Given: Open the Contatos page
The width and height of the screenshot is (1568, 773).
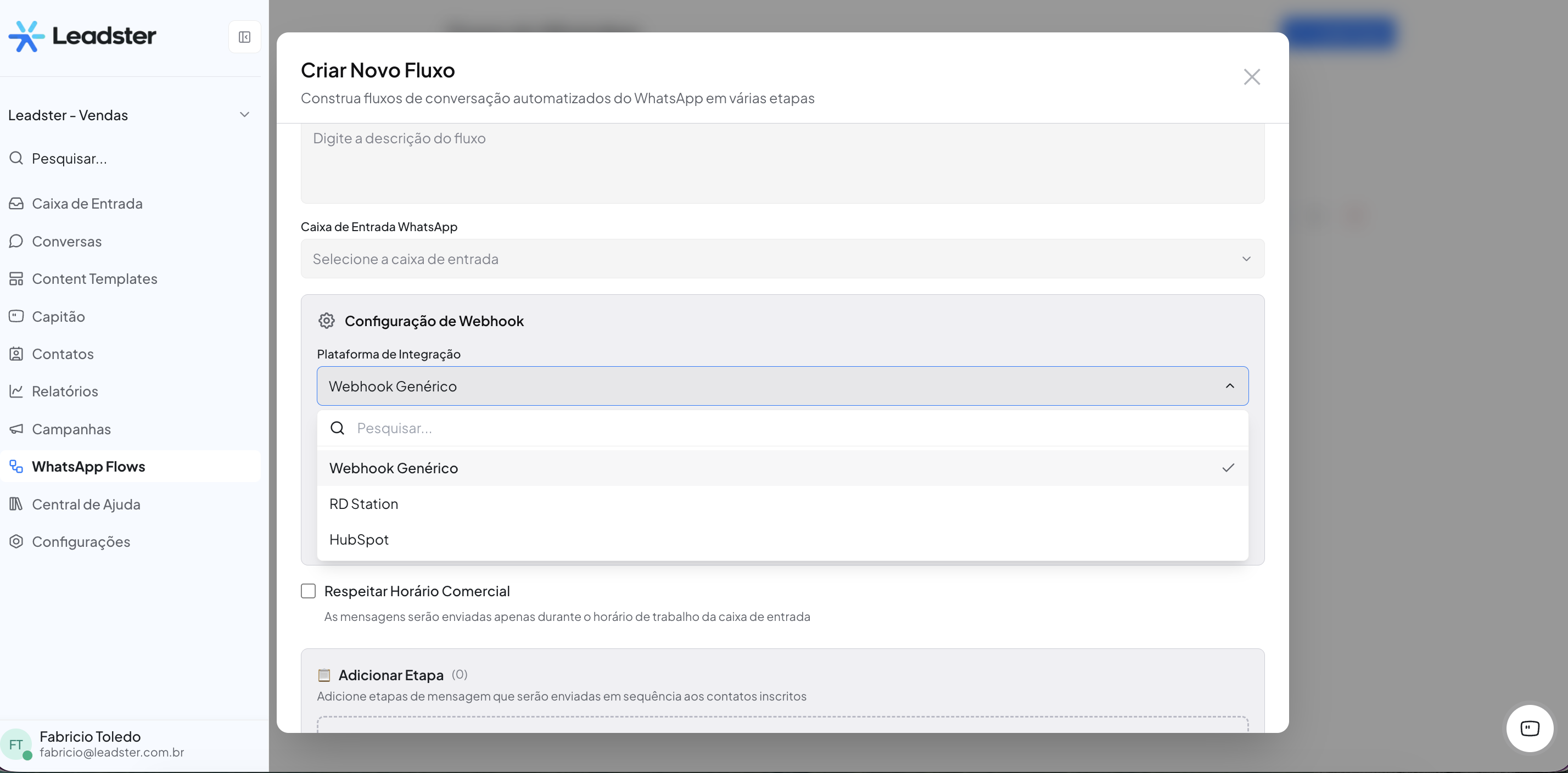Looking at the screenshot, I should click(x=62, y=354).
